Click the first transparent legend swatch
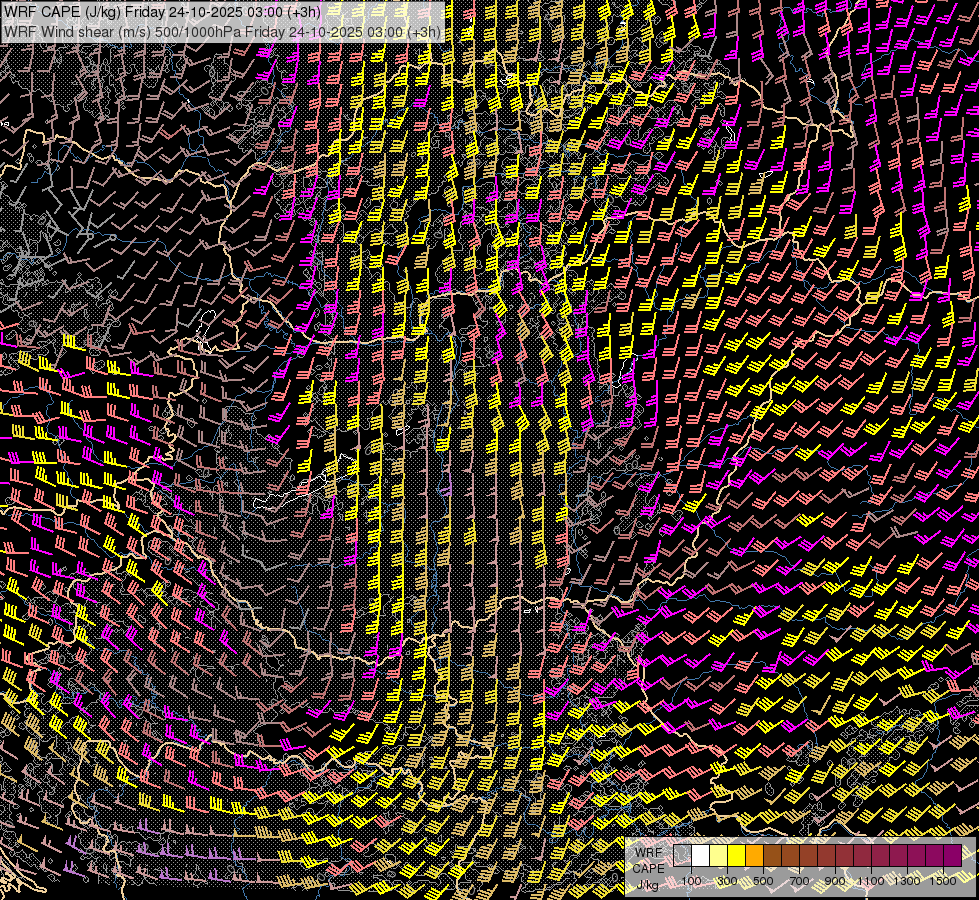 coord(683,855)
